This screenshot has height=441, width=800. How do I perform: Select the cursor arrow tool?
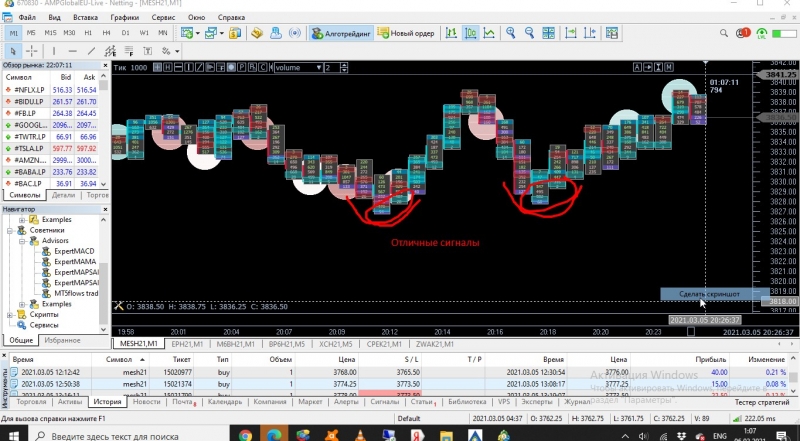pos(13,51)
